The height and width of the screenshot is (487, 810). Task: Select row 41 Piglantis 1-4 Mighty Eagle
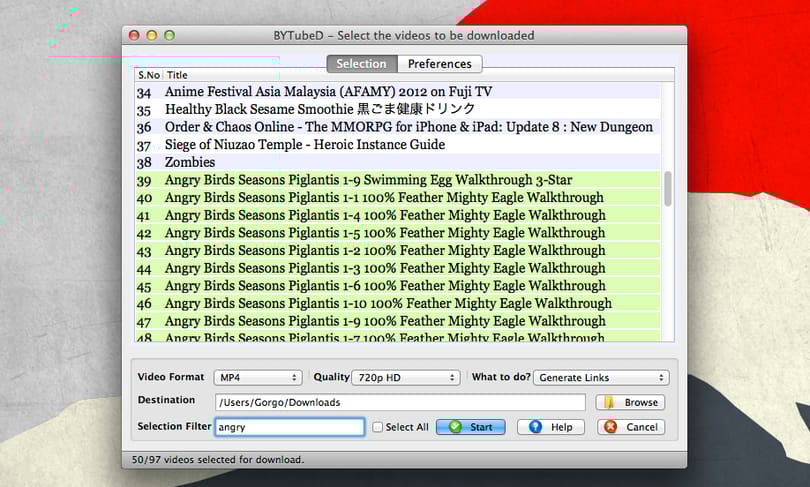(x=398, y=215)
